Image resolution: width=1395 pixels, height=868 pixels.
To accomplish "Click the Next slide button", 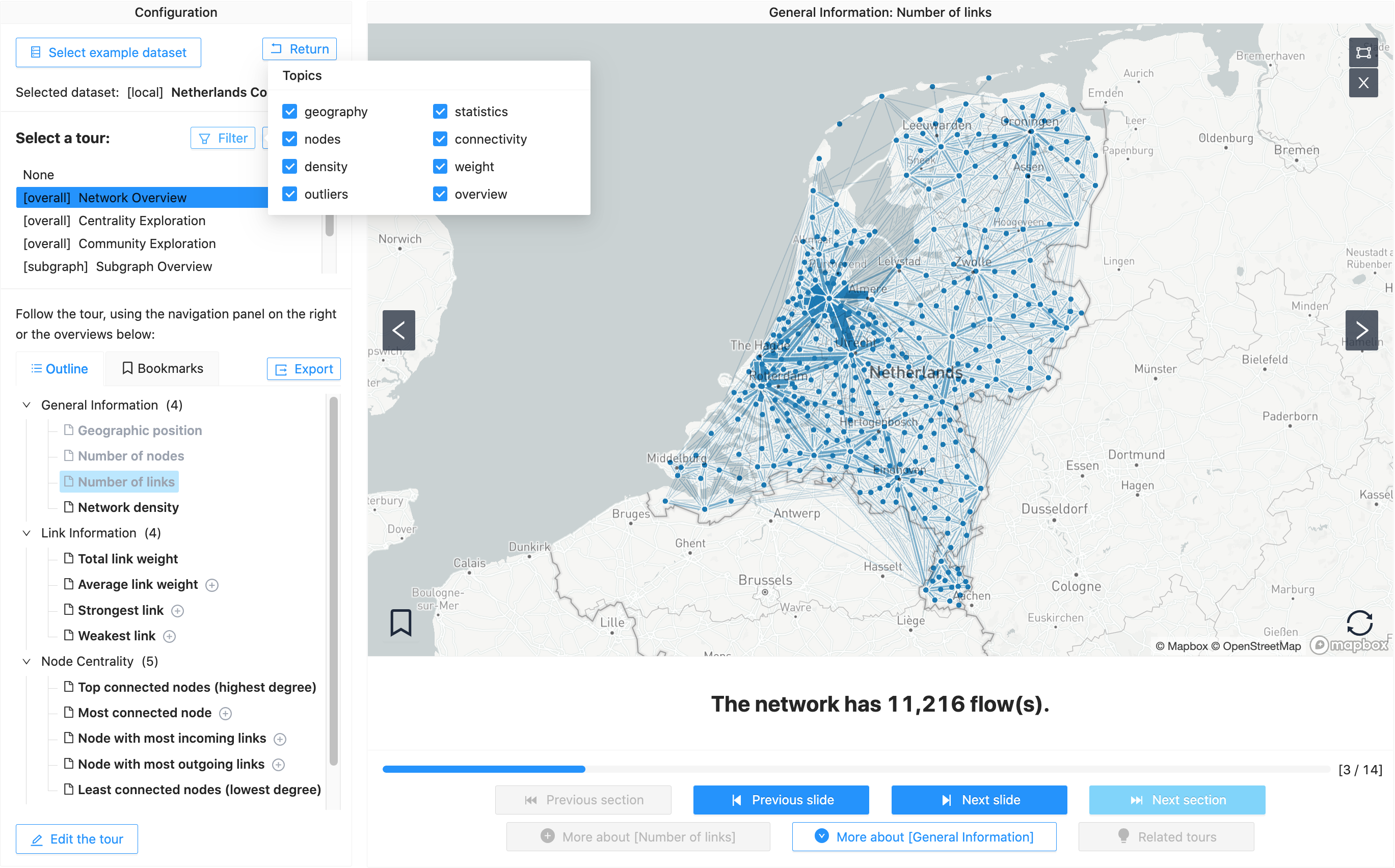I will (979, 800).
